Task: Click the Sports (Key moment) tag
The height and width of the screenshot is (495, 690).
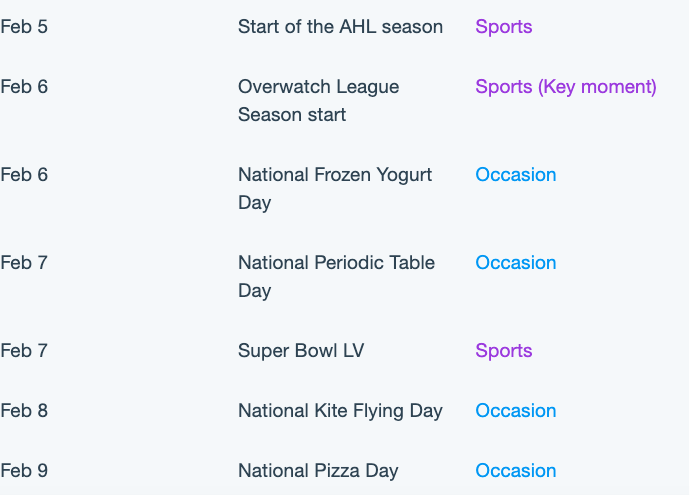Action: point(566,87)
